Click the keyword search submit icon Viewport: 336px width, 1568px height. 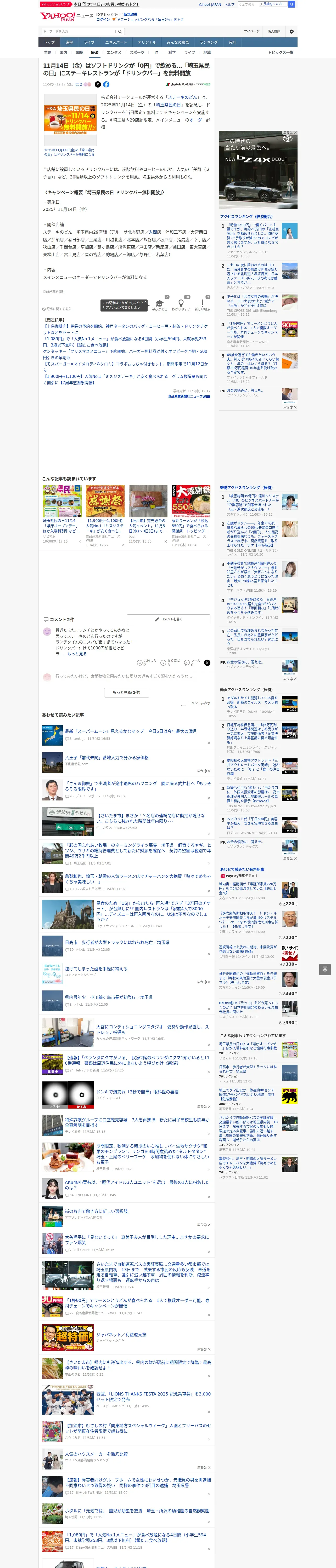(x=120, y=32)
